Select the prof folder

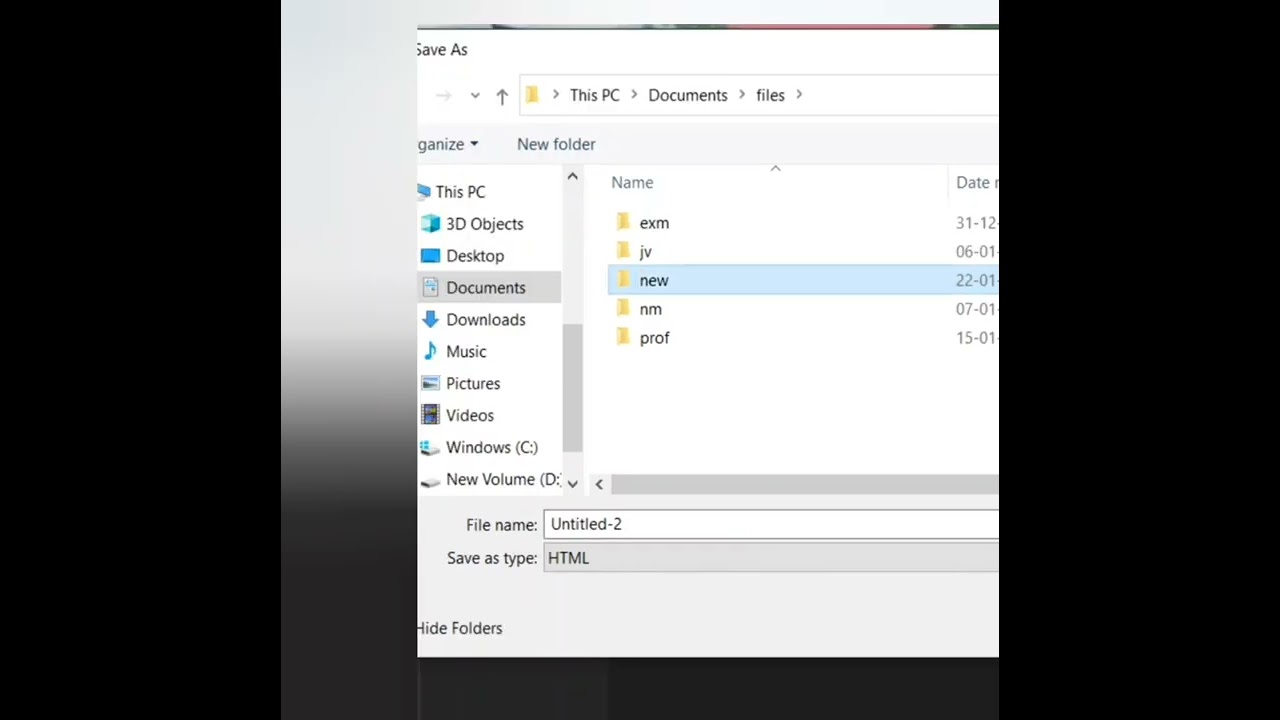pos(654,338)
